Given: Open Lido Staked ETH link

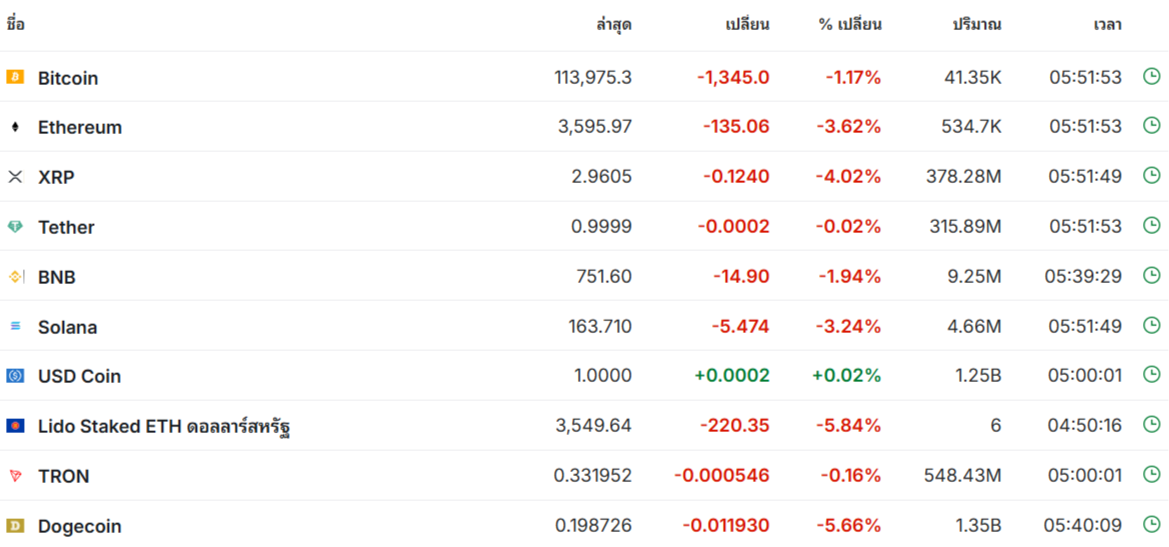Looking at the screenshot, I should click(x=164, y=427).
